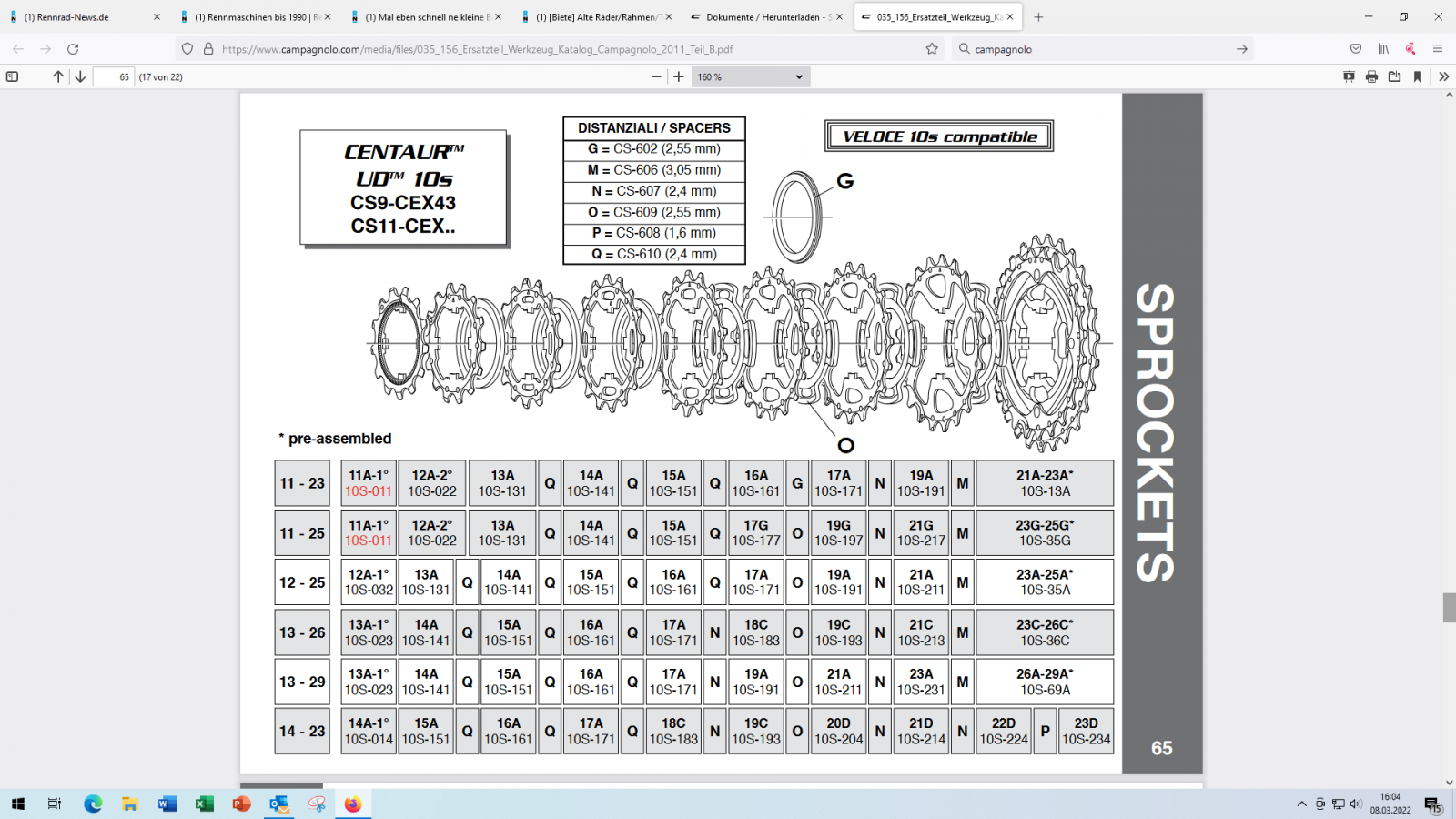Launch PowerPoint from taskbar
Viewport: 1456px width, 819px height.
(241, 804)
